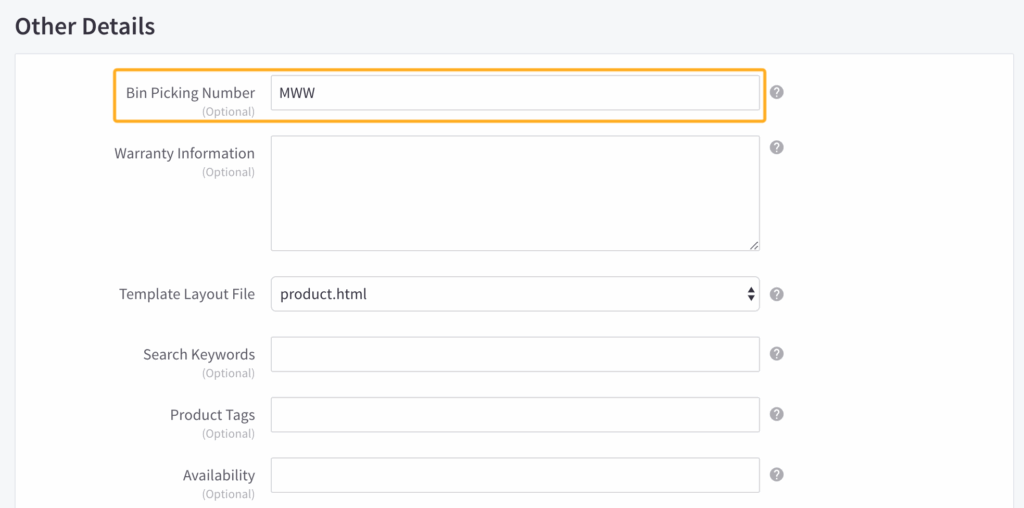
Task: Show help for Template Layout File
Action: [776, 294]
